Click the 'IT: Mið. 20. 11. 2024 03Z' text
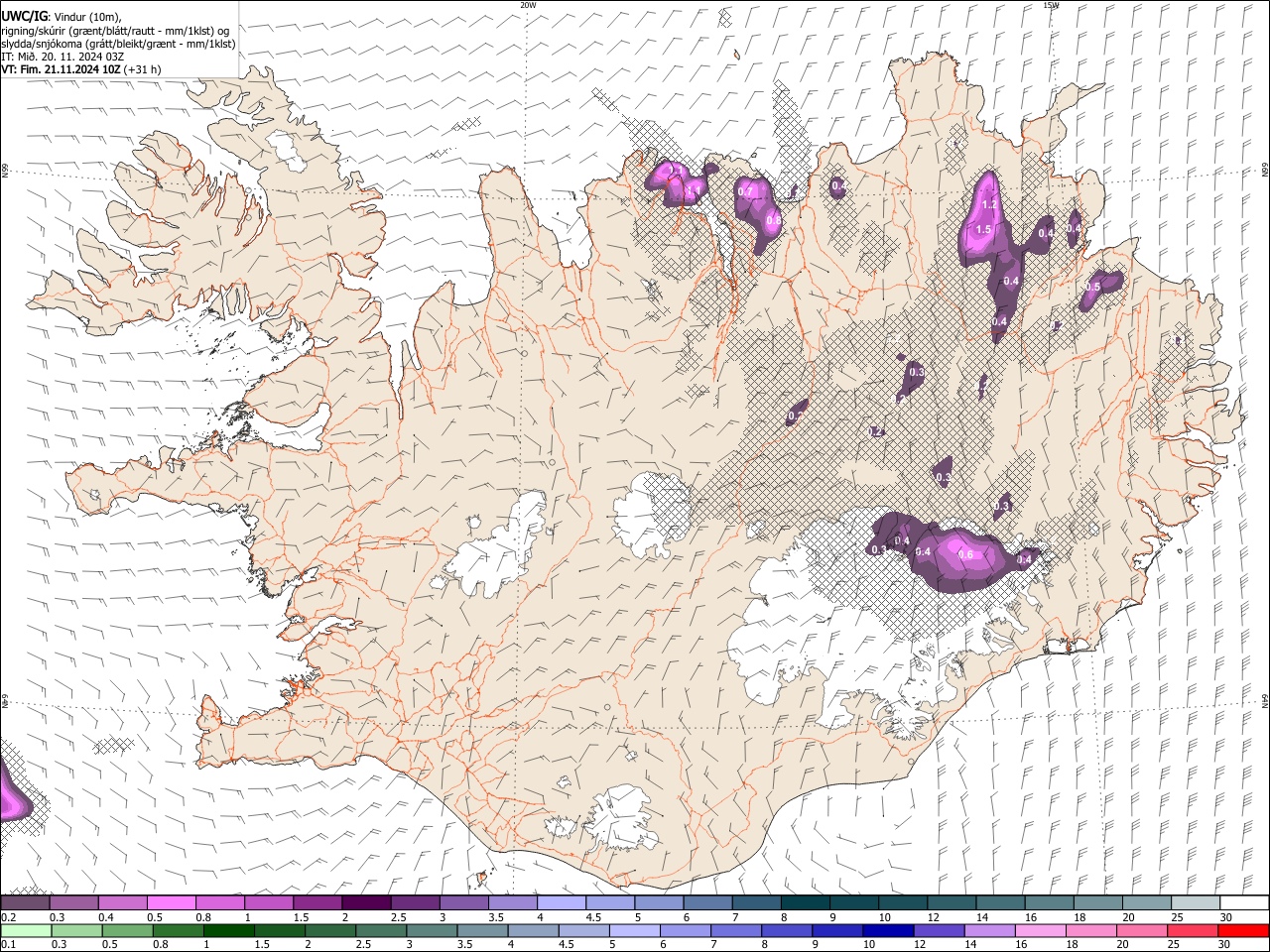The width and height of the screenshot is (1270, 952). tap(63, 57)
